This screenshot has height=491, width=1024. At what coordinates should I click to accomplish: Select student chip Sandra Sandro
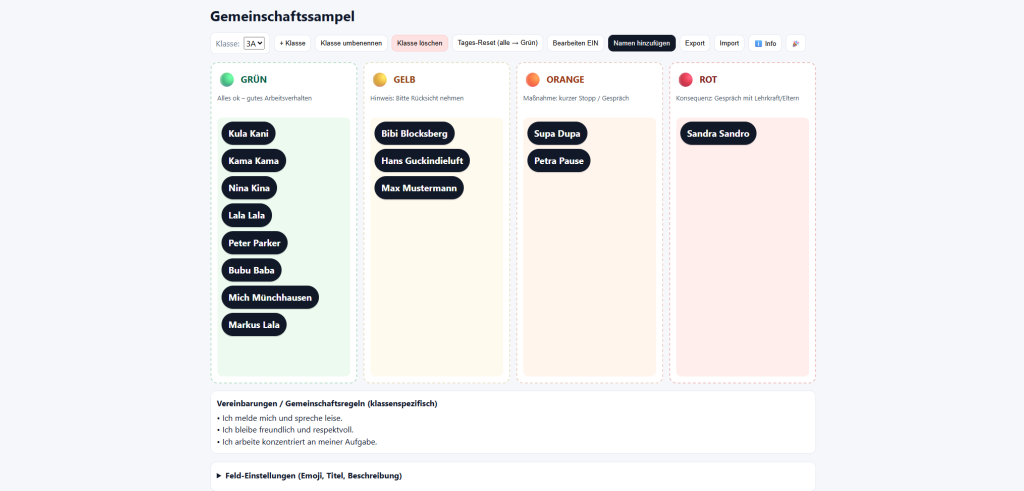coord(718,133)
